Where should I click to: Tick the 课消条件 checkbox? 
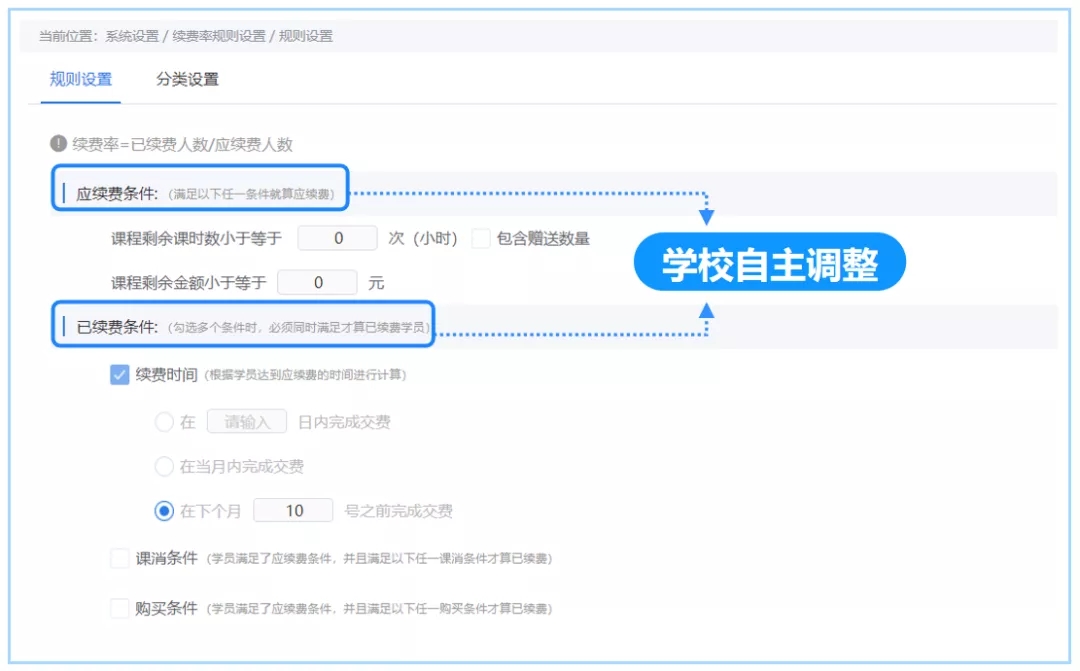click(120, 558)
